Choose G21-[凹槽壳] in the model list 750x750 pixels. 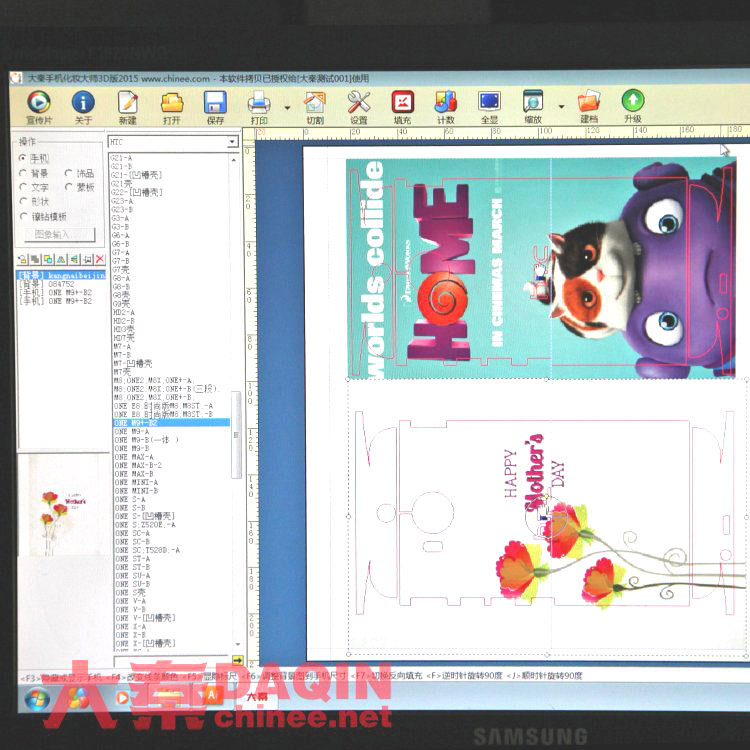[x=136, y=175]
